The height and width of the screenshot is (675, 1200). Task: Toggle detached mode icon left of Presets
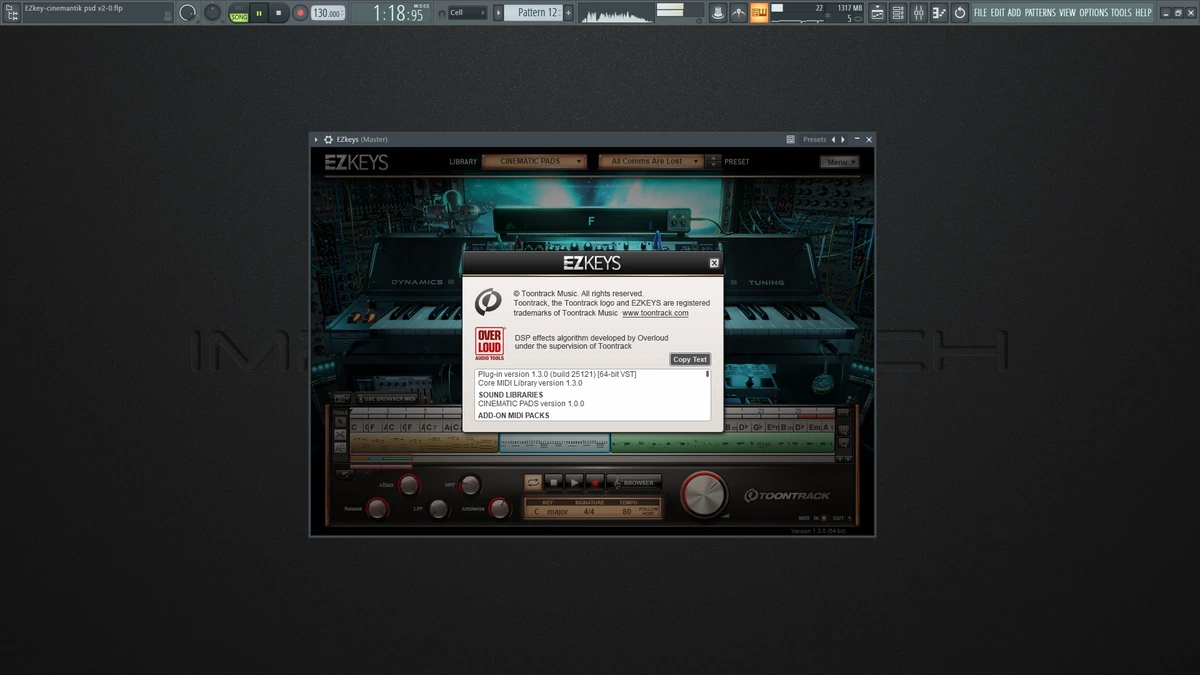point(790,140)
